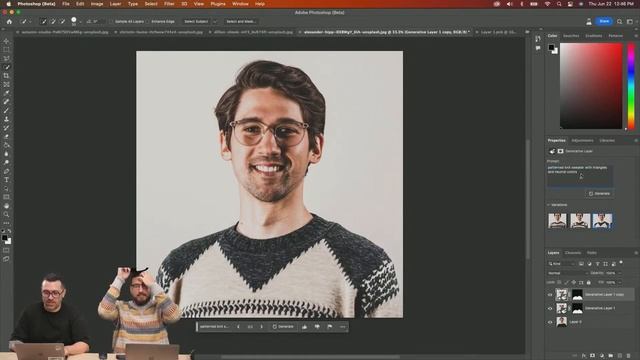Click the Home icon in options bar
This screenshot has height=360, width=640.
(x=9, y=22)
